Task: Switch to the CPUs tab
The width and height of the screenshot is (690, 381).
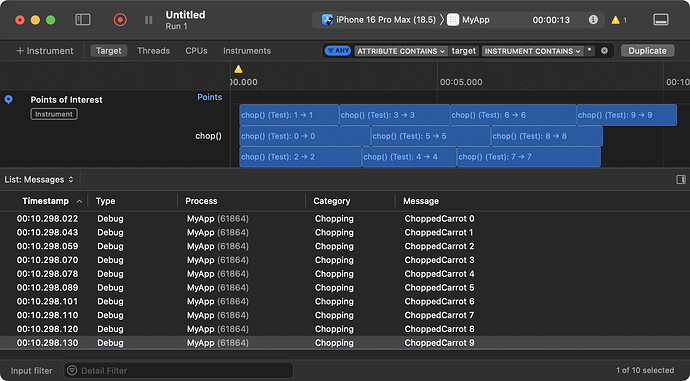Action: click(x=196, y=51)
